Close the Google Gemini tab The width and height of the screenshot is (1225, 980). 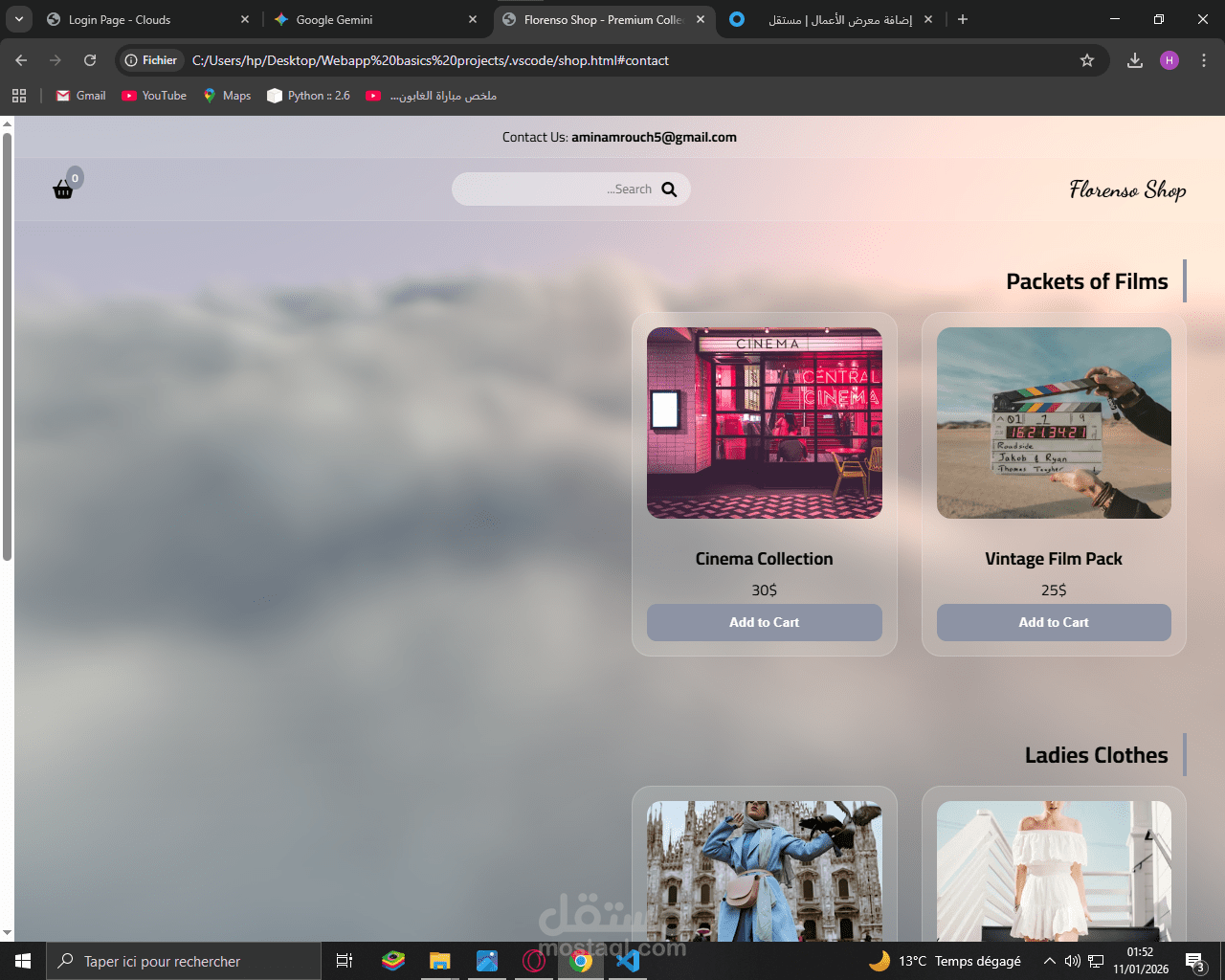point(473,19)
